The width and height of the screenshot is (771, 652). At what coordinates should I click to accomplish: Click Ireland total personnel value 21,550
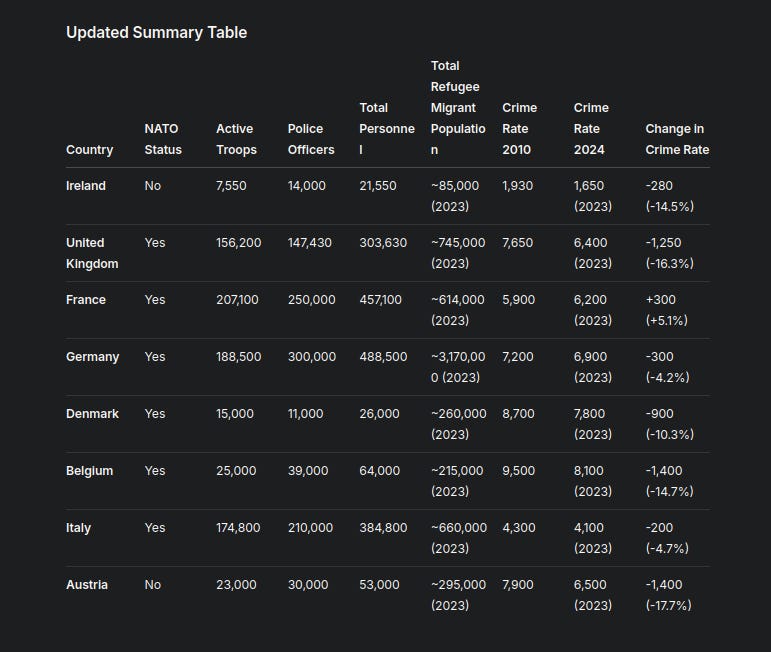click(x=378, y=186)
